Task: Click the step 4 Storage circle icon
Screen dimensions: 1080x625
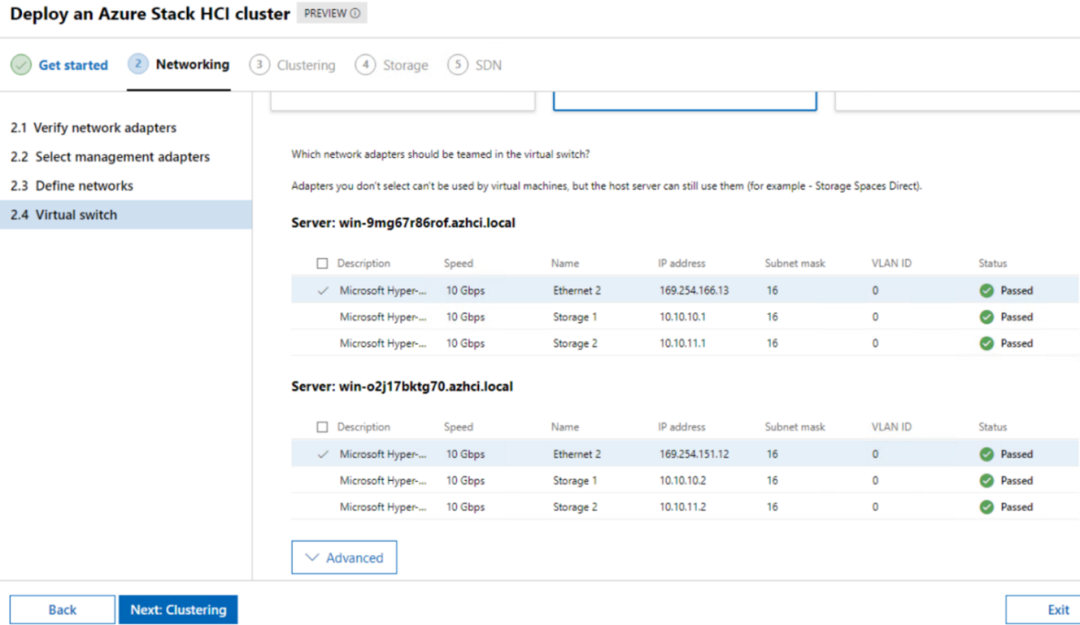Action: coord(365,65)
